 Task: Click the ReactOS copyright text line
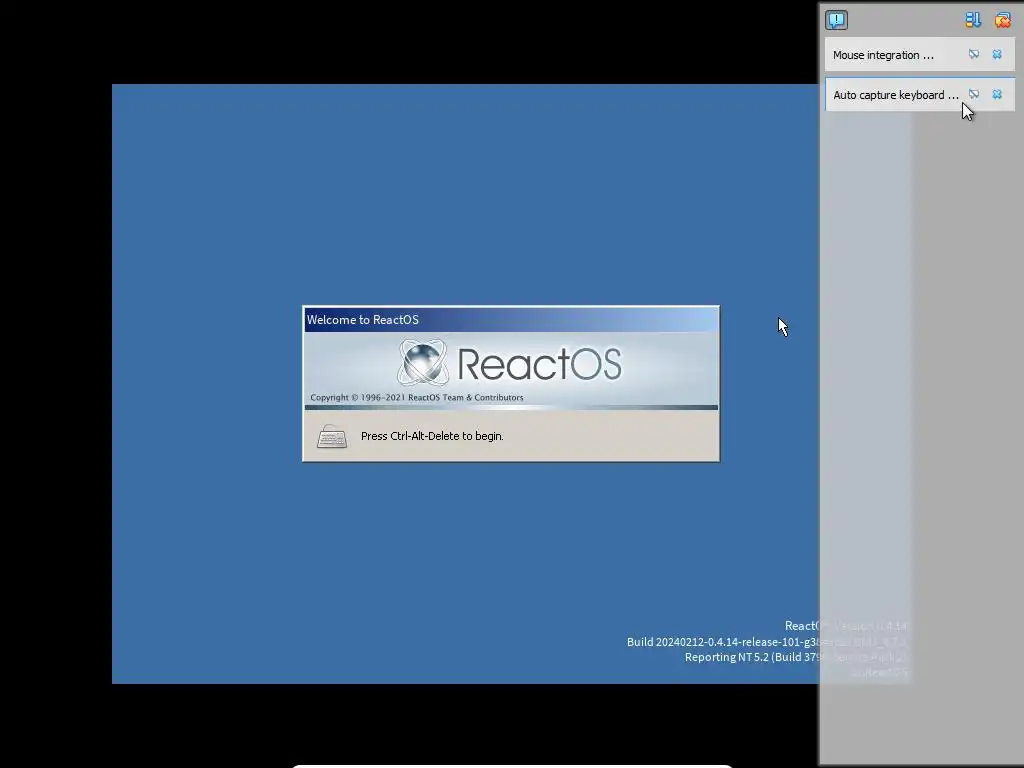pos(417,397)
